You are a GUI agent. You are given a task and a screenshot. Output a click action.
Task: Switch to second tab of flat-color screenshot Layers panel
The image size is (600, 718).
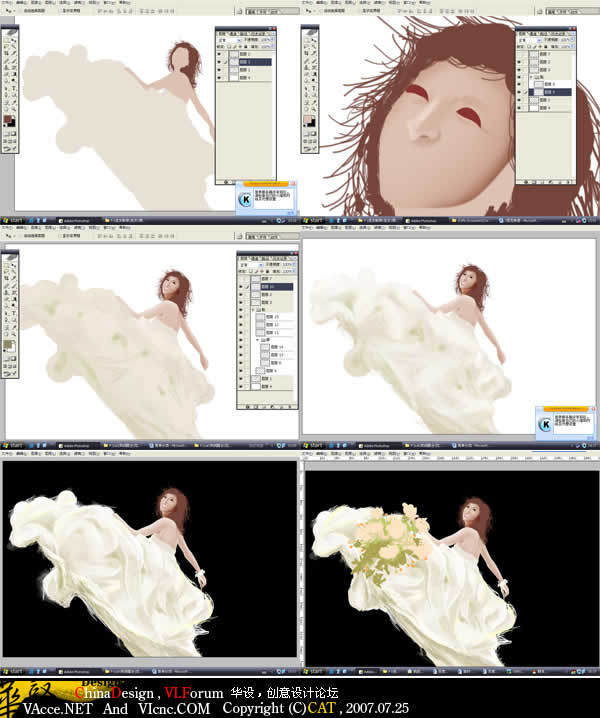(234, 33)
